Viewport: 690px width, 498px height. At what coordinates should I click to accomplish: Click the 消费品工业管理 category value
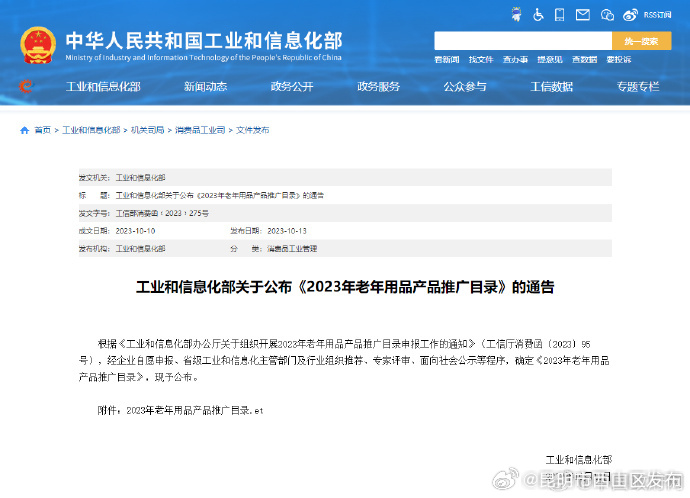pyautogui.click(x=292, y=249)
